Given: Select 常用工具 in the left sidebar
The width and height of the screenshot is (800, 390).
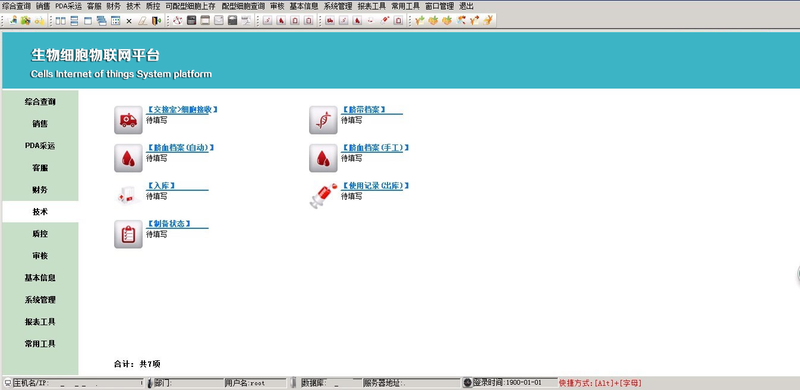Looking at the screenshot, I should tap(40, 344).
